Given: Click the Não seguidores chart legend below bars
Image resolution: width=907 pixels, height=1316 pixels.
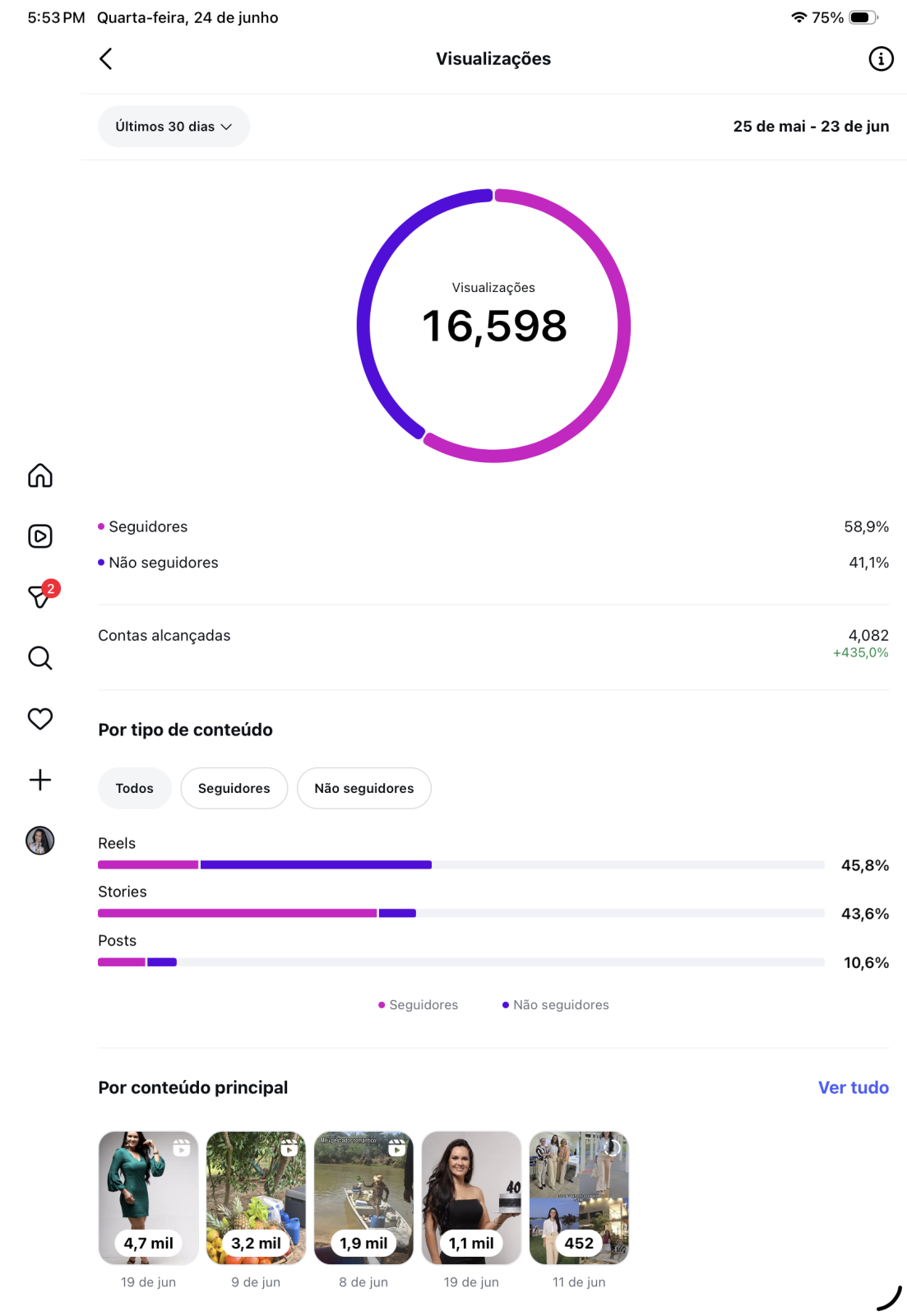Looking at the screenshot, I should click(x=556, y=1004).
